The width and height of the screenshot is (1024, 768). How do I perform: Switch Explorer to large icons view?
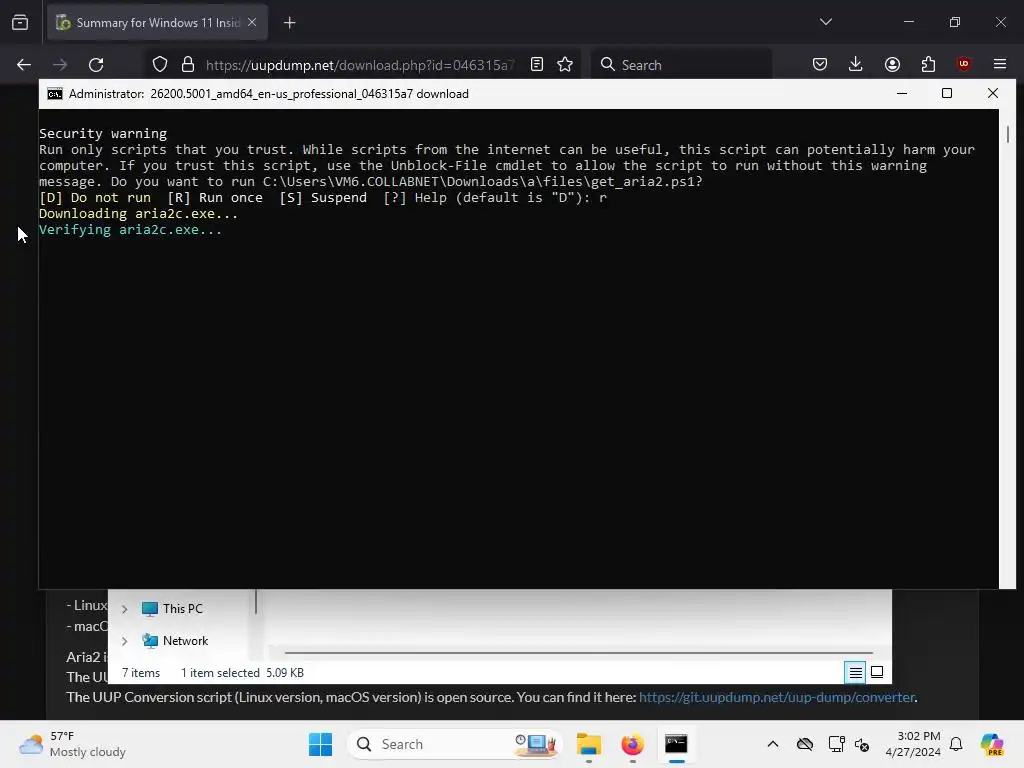(x=877, y=672)
